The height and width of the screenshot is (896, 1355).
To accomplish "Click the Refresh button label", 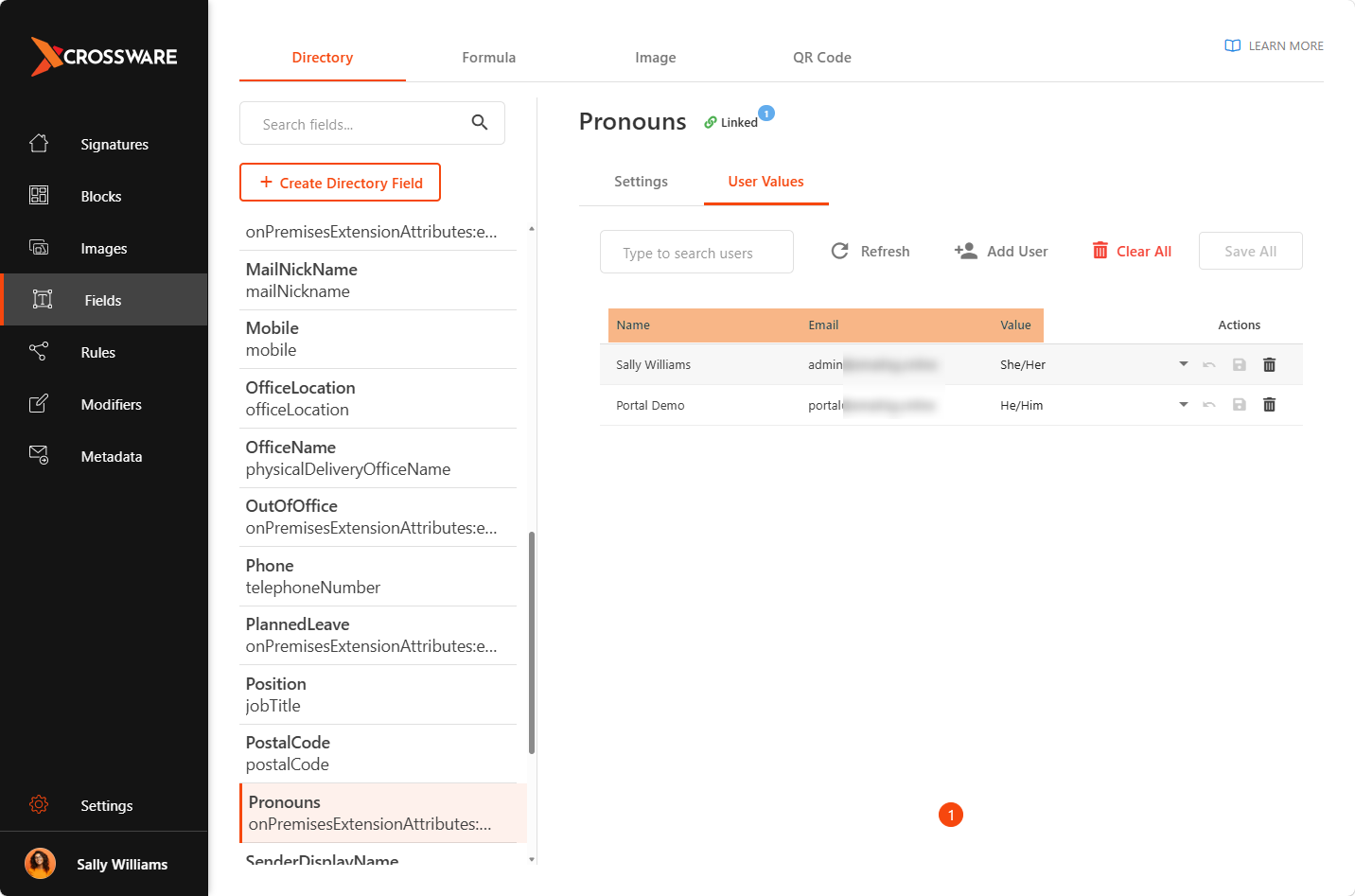I will pos(885,252).
